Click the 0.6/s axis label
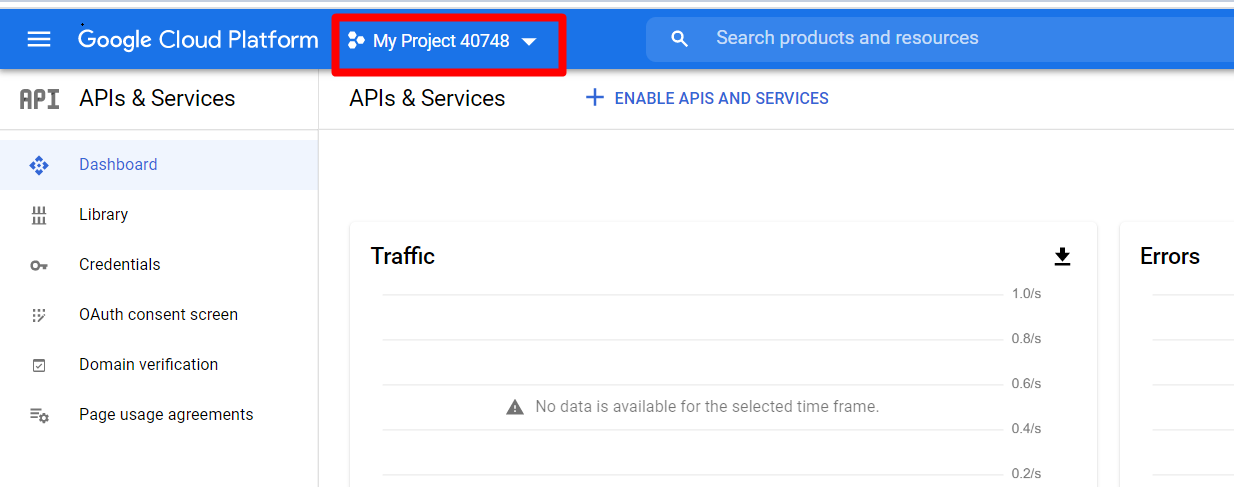The image size is (1234, 487). click(1026, 384)
